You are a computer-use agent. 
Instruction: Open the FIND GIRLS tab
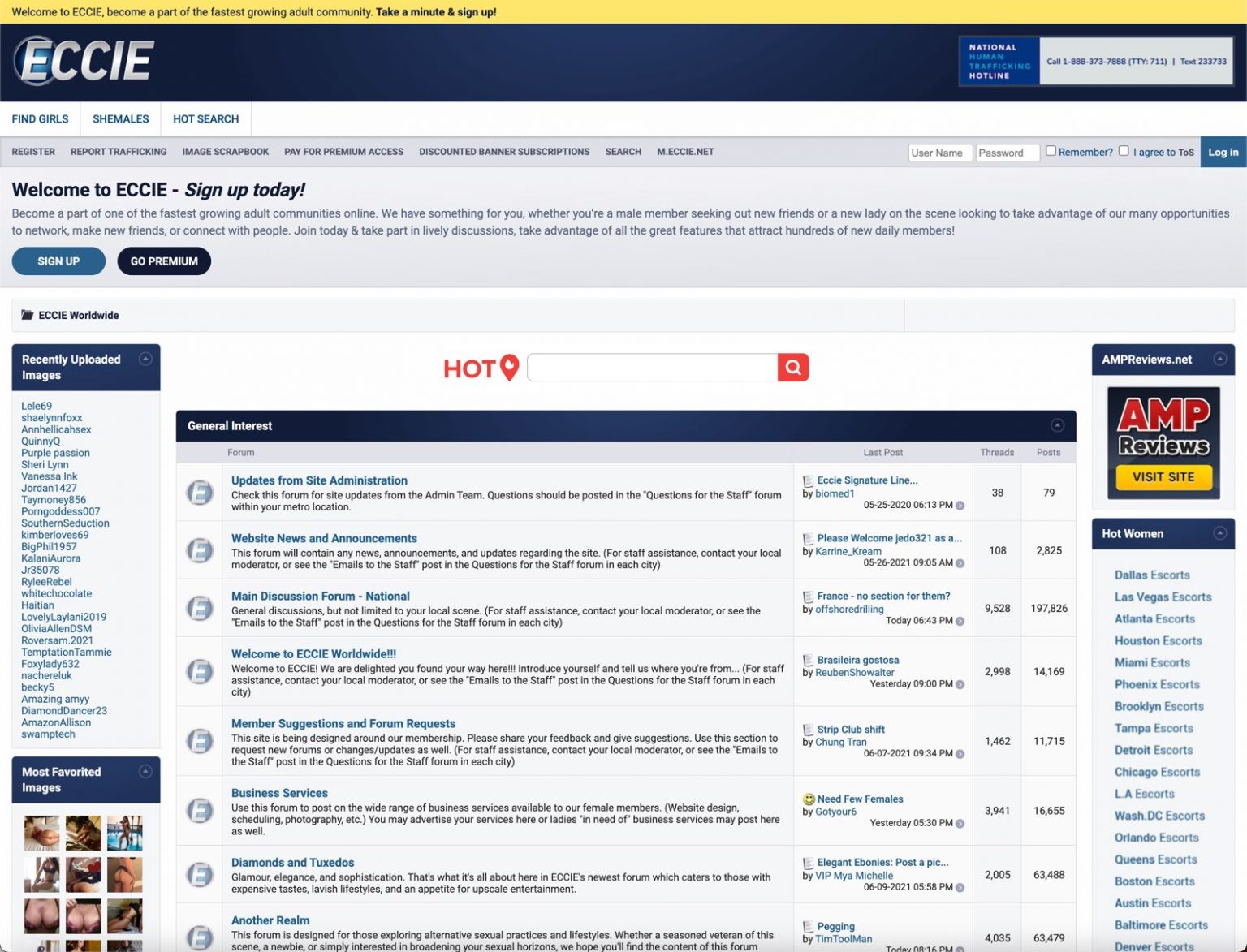(41, 119)
